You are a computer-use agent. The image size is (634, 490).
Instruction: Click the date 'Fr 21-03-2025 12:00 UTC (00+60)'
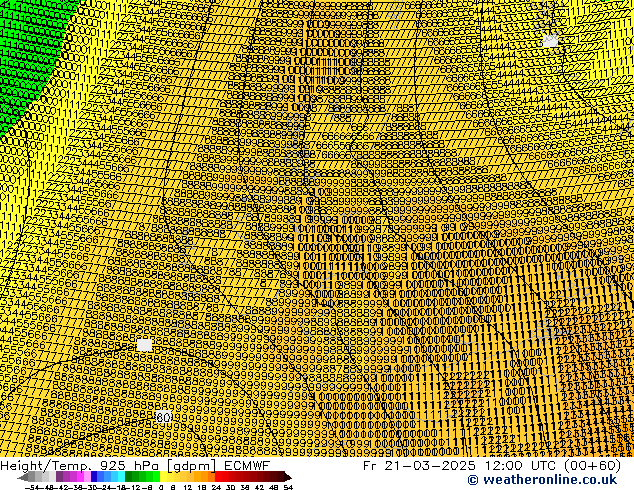(x=492, y=465)
